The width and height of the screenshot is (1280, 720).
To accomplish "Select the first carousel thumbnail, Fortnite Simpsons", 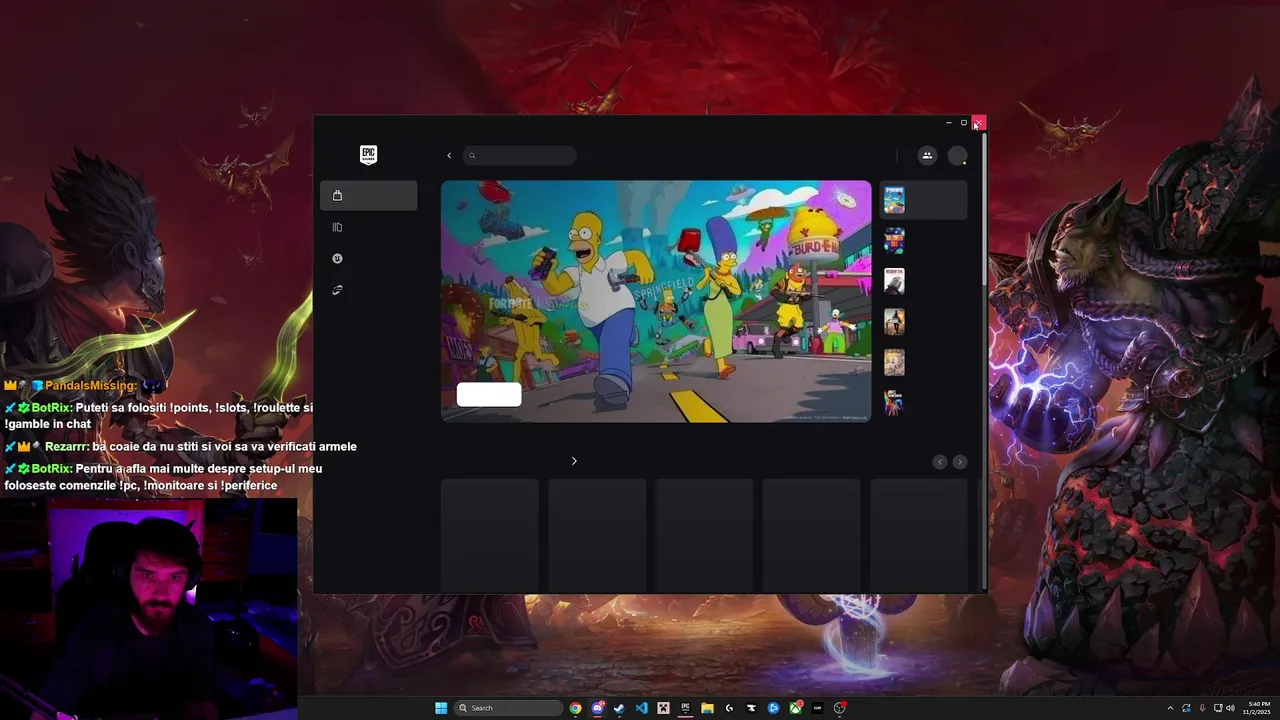I will tap(894, 200).
